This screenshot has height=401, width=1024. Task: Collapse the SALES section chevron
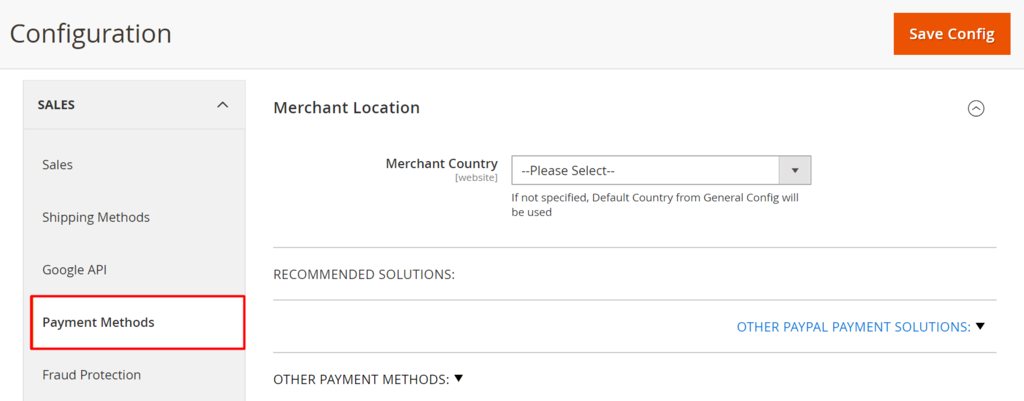222,104
